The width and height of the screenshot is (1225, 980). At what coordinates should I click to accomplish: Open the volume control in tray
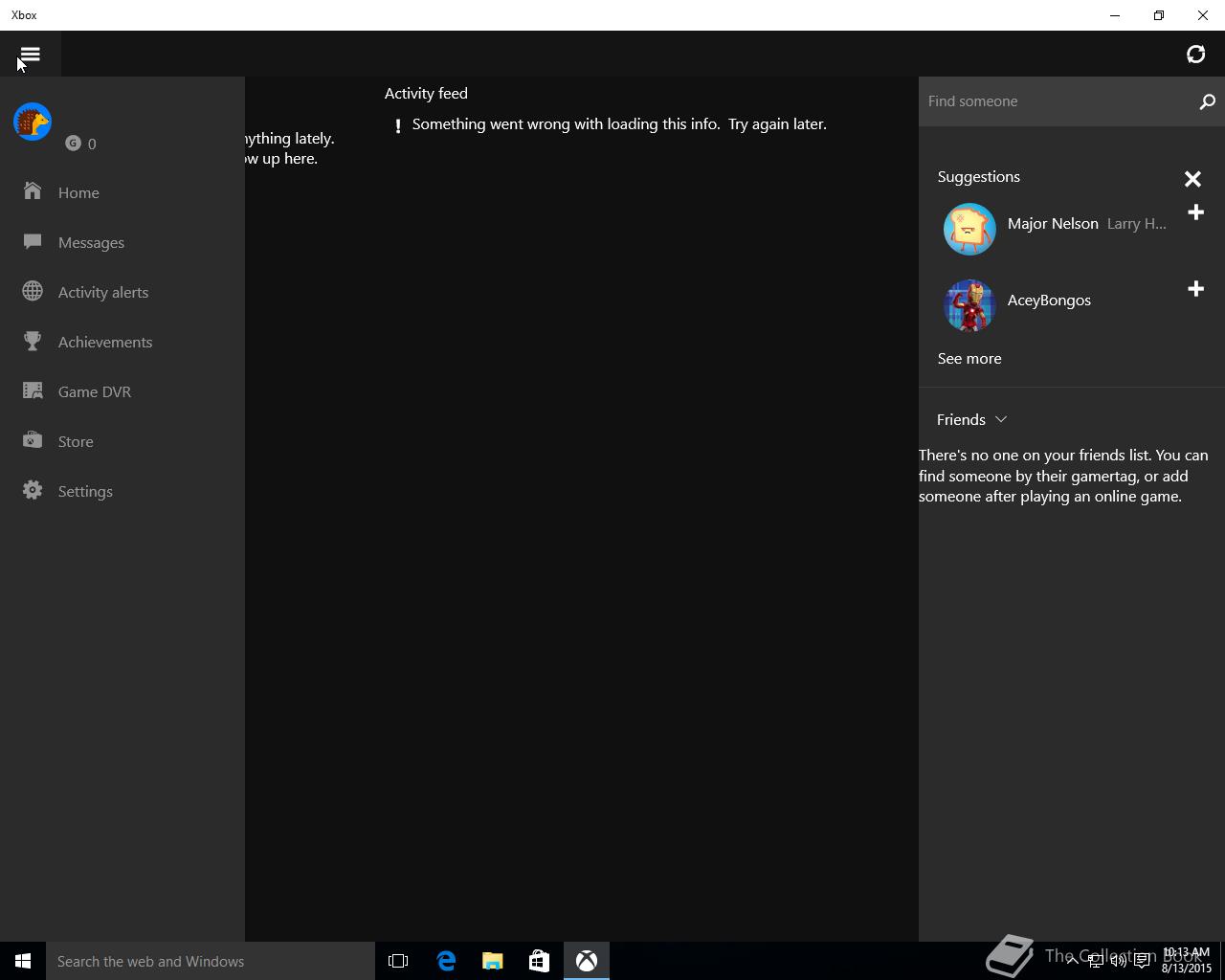[1118, 961]
